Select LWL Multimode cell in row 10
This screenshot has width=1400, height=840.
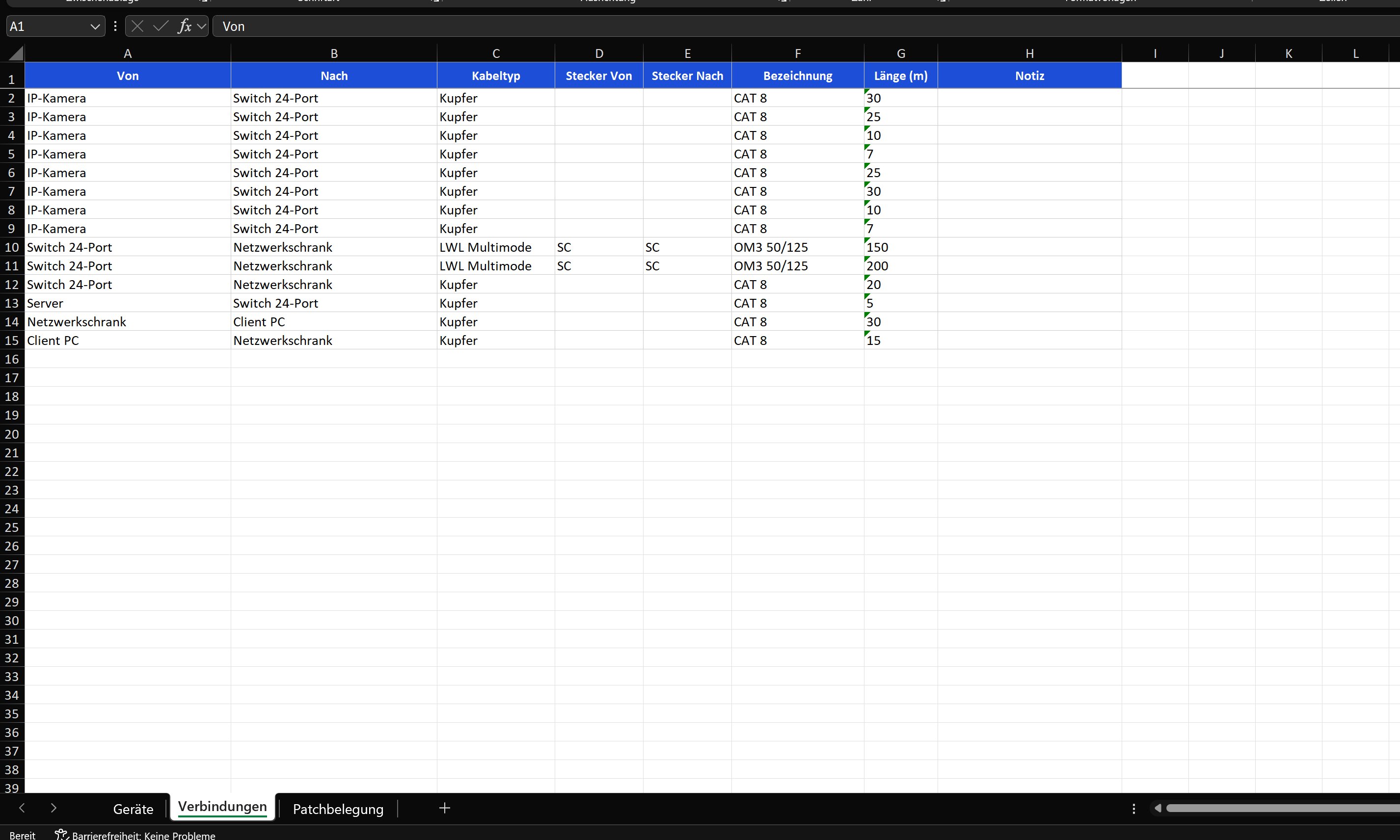[x=496, y=247]
